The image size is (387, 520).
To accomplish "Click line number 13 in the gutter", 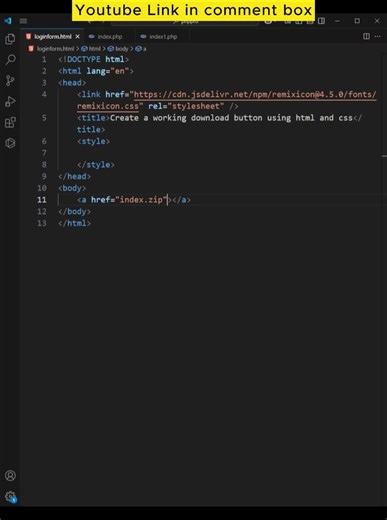I will pos(42,223).
